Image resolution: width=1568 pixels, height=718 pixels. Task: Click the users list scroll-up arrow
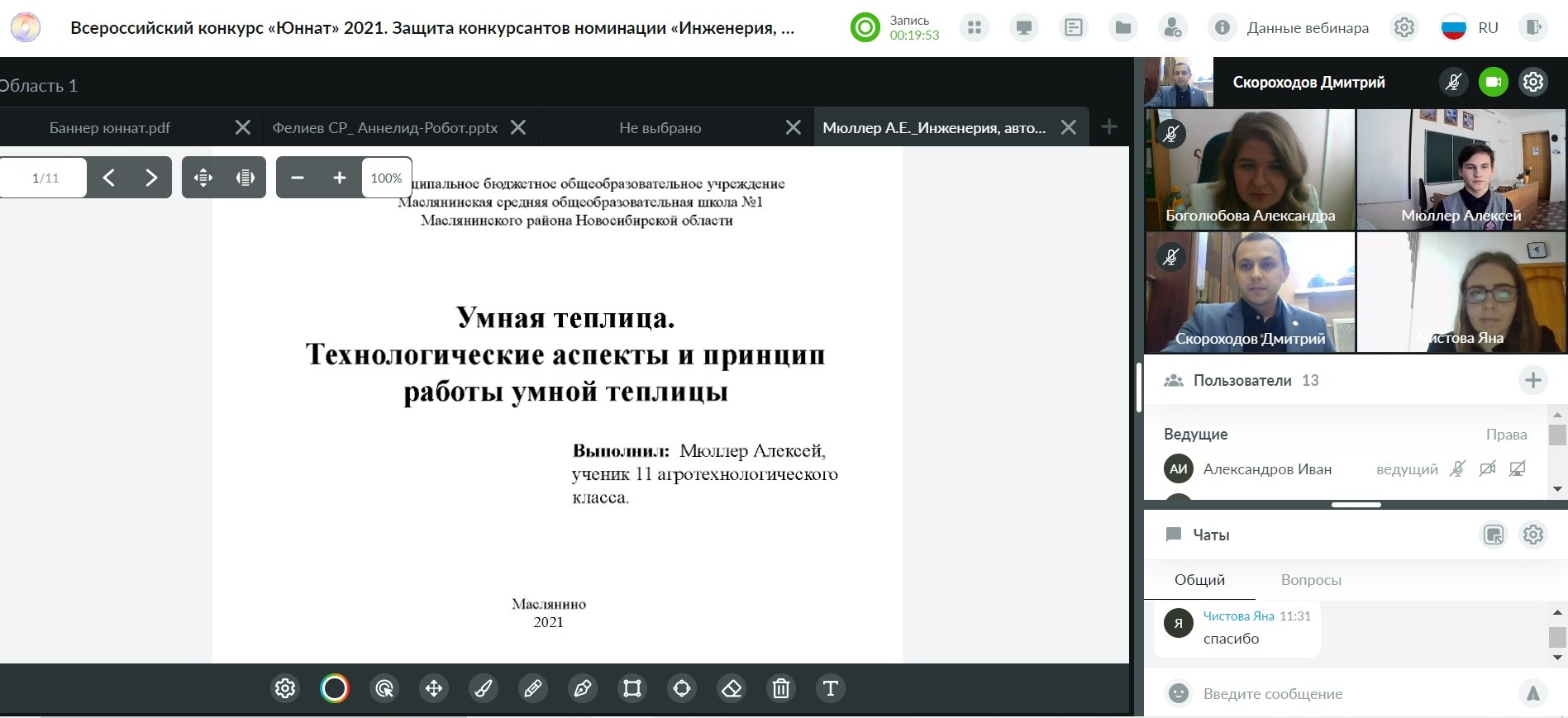click(1557, 415)
